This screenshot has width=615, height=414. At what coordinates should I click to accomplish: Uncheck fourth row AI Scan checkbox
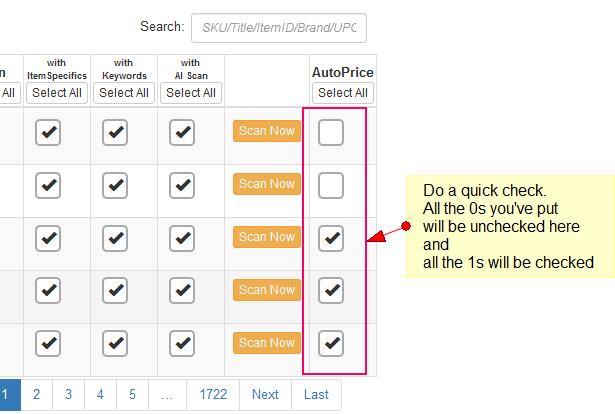(x=182, y=291)
